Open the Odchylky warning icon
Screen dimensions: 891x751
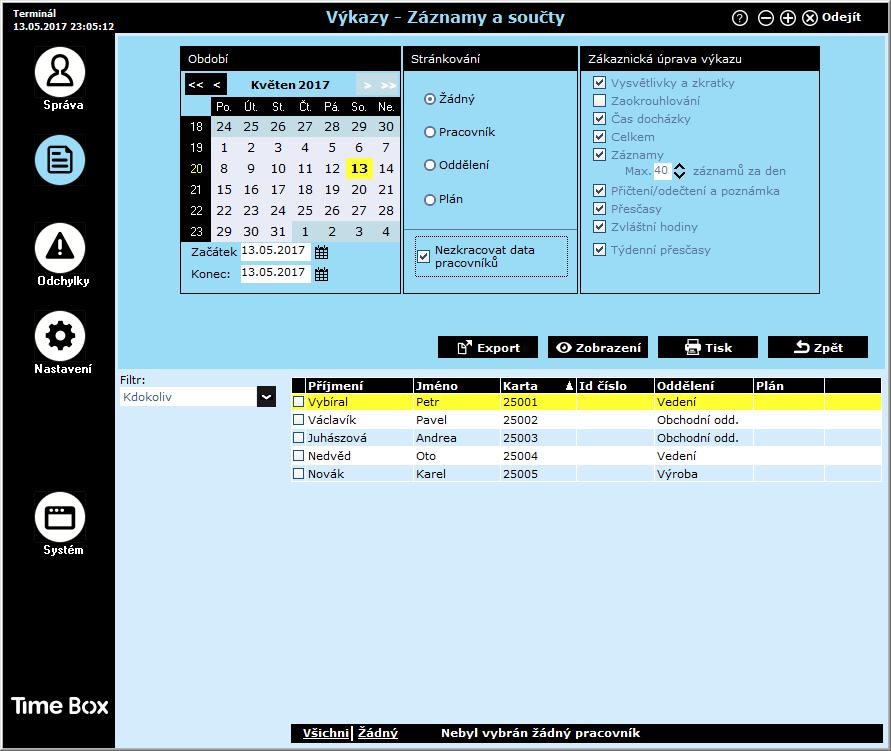tap(60, 248)
